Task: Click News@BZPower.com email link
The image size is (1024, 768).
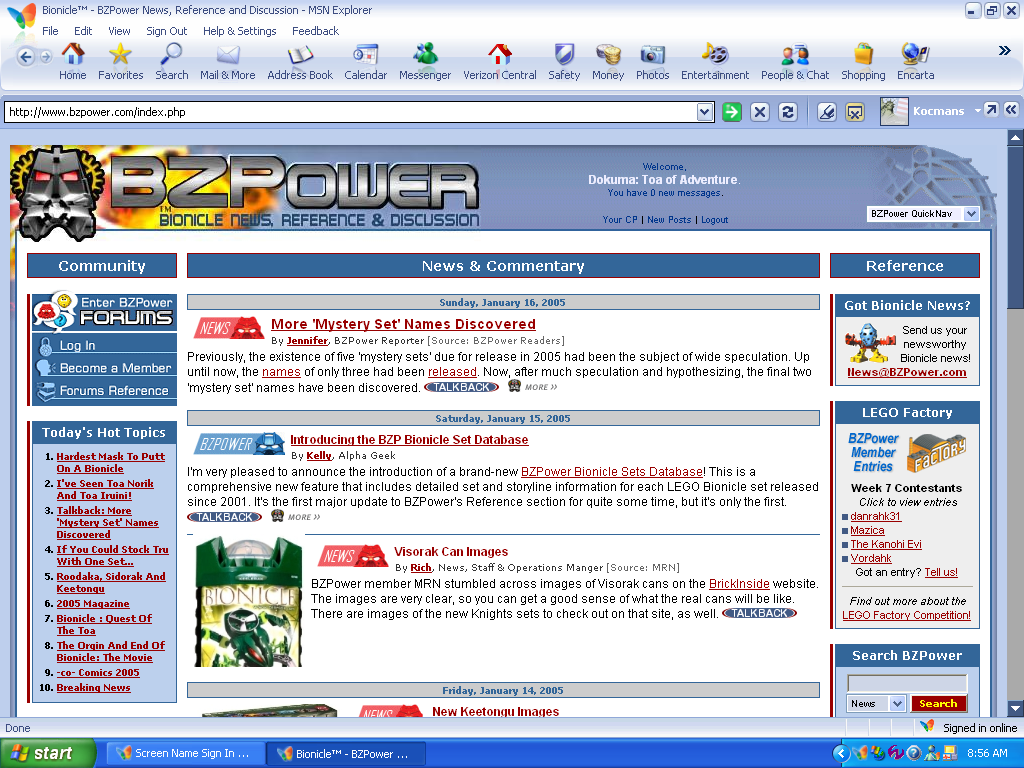Action: coord(906,372)
